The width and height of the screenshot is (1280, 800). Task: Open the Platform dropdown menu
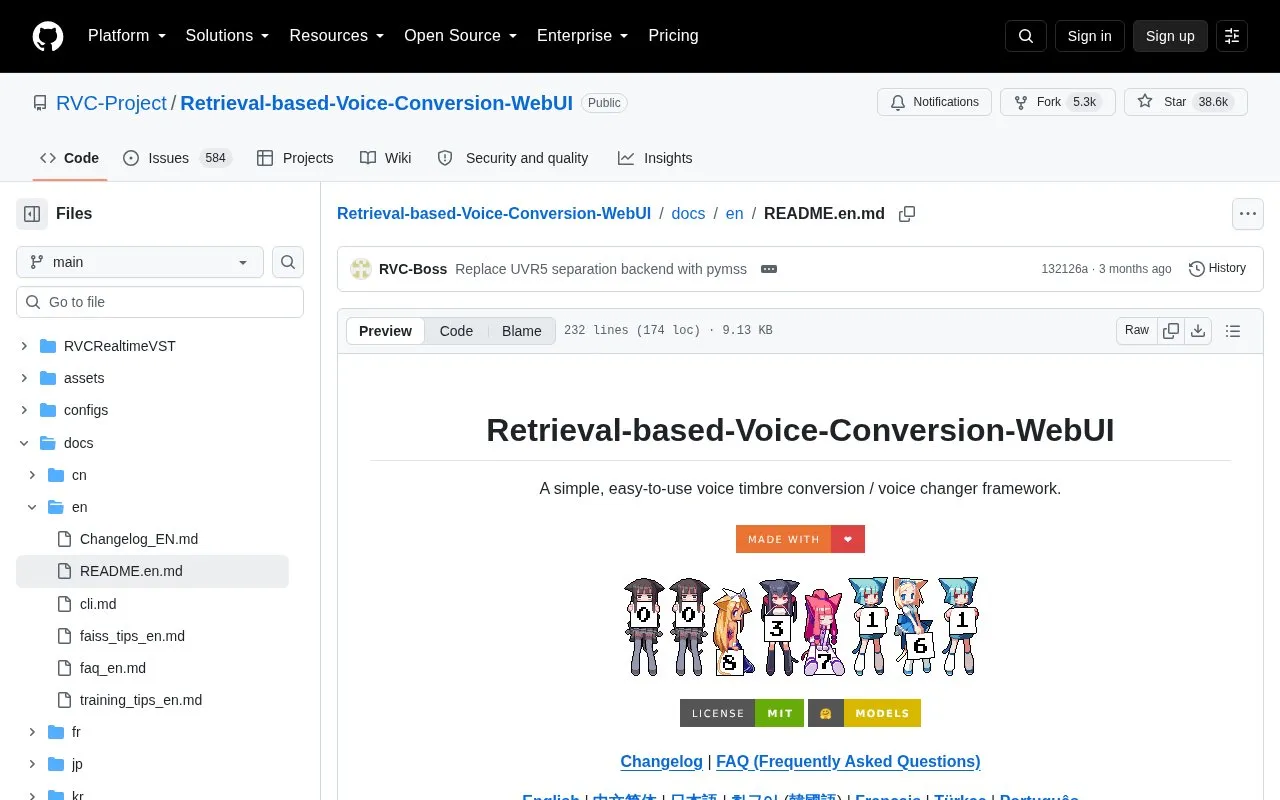click(126, 36)
